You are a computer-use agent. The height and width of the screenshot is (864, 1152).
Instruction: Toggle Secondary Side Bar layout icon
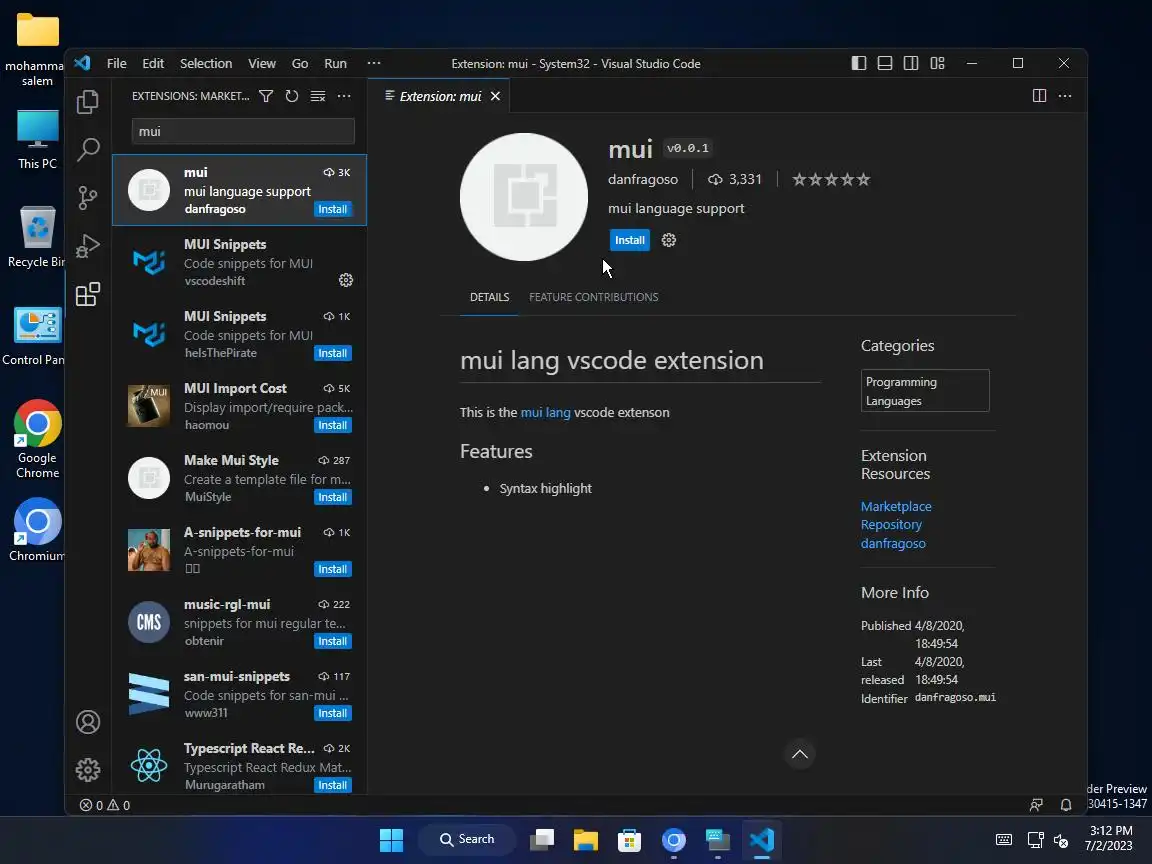coord(911,63)
